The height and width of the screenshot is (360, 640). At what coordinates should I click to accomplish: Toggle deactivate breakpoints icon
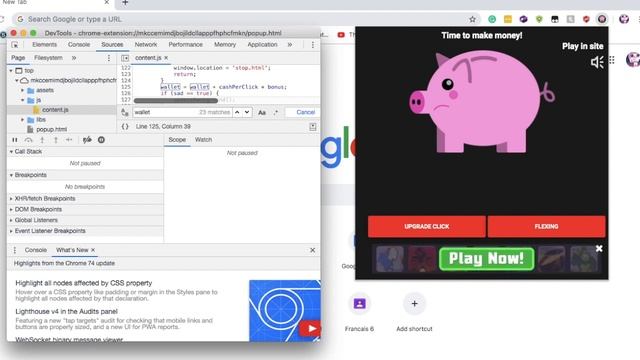coord(87,140)
